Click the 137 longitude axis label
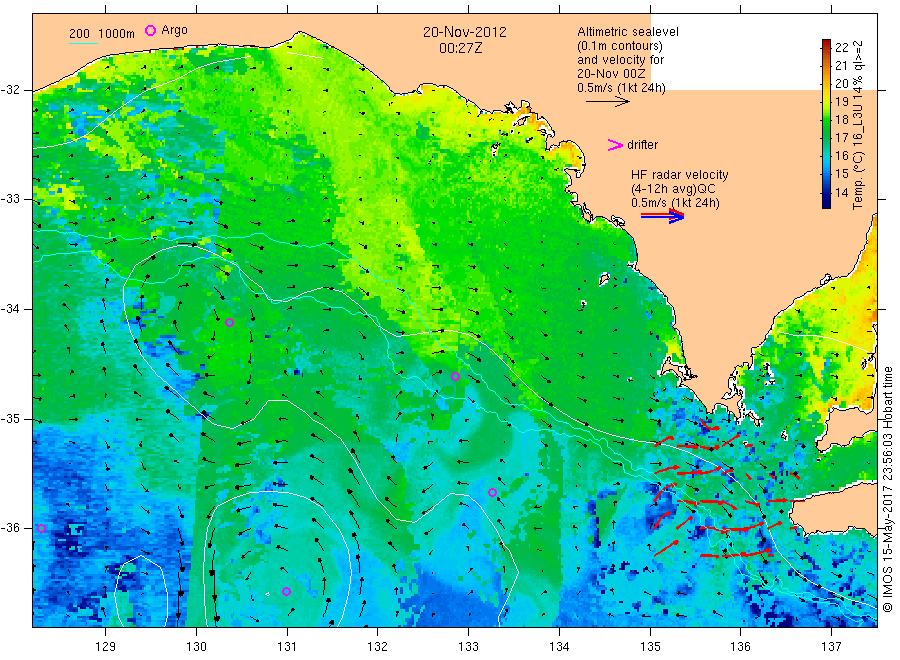 (831, 647)
